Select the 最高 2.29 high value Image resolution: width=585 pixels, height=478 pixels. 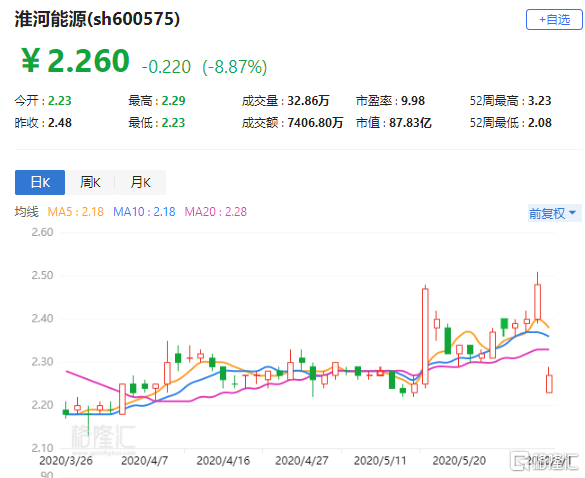(x=157, y=101)
